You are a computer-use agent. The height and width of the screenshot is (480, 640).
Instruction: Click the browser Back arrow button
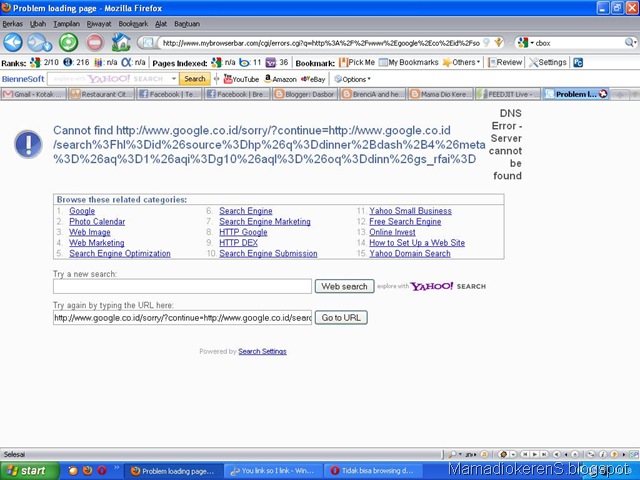point(13,42)
